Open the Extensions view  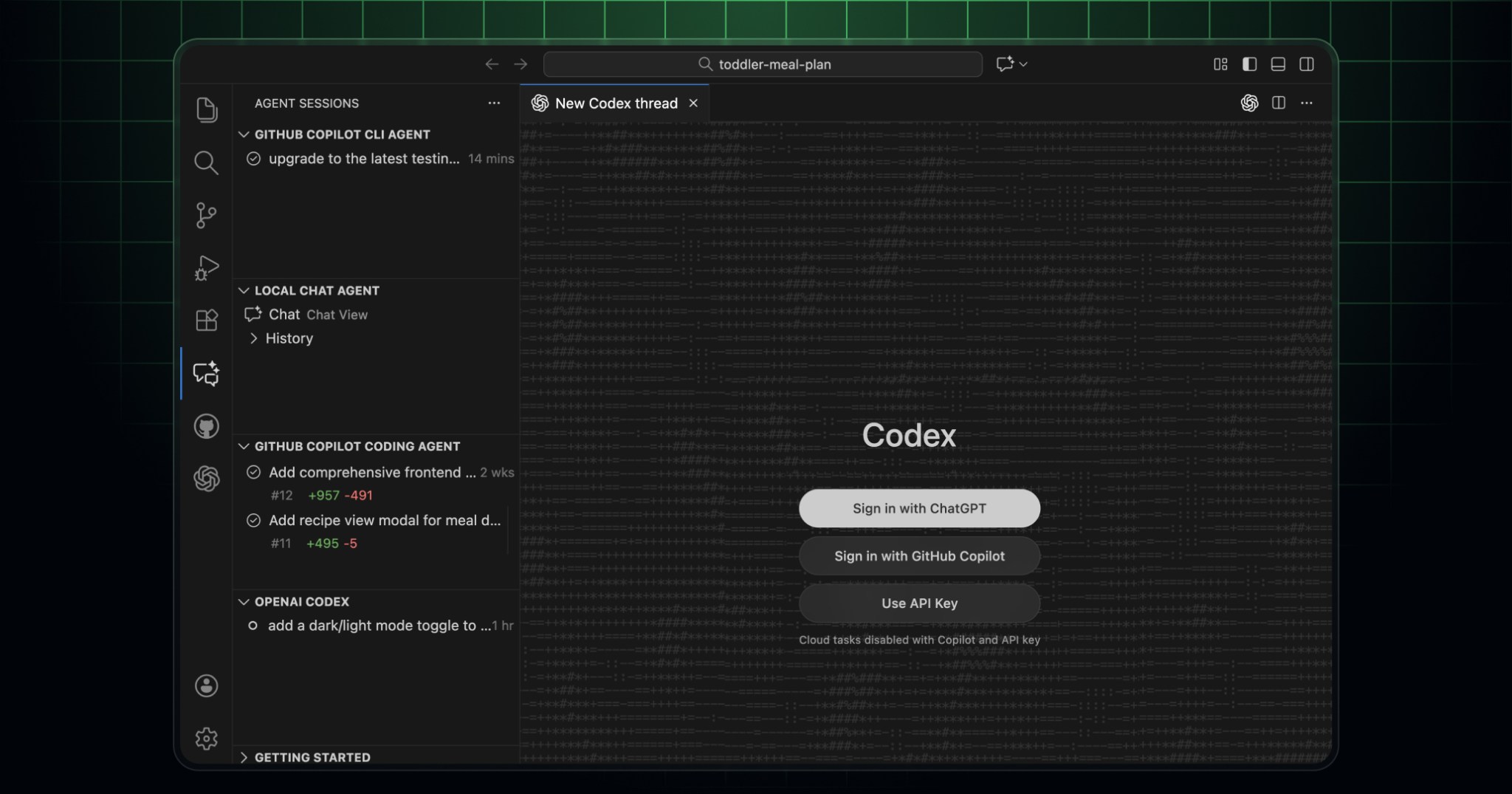click(206, 321)
